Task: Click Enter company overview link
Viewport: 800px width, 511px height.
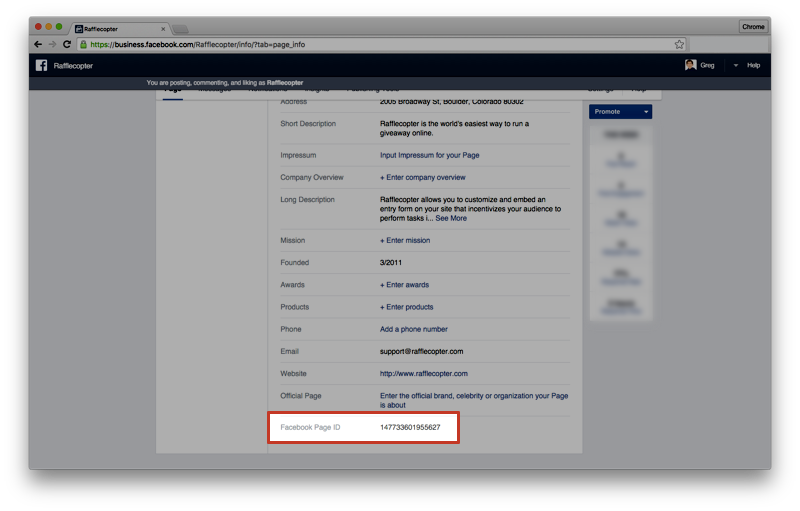Action: (x=422, y=177)
